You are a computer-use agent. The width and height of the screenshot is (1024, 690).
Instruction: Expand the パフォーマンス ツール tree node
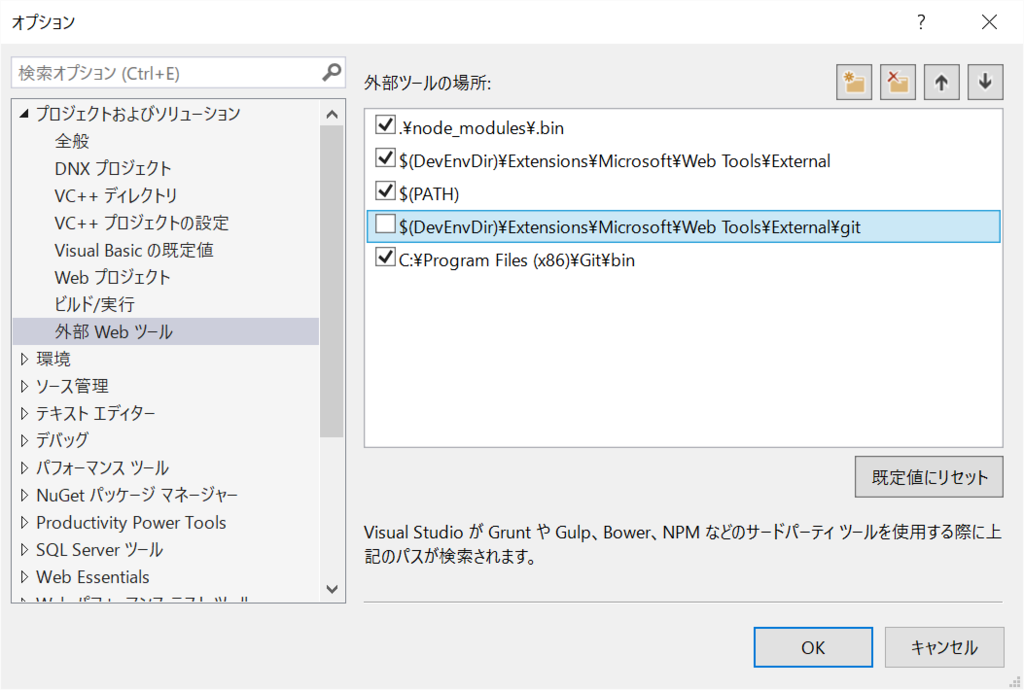click(x=24, y=468)
